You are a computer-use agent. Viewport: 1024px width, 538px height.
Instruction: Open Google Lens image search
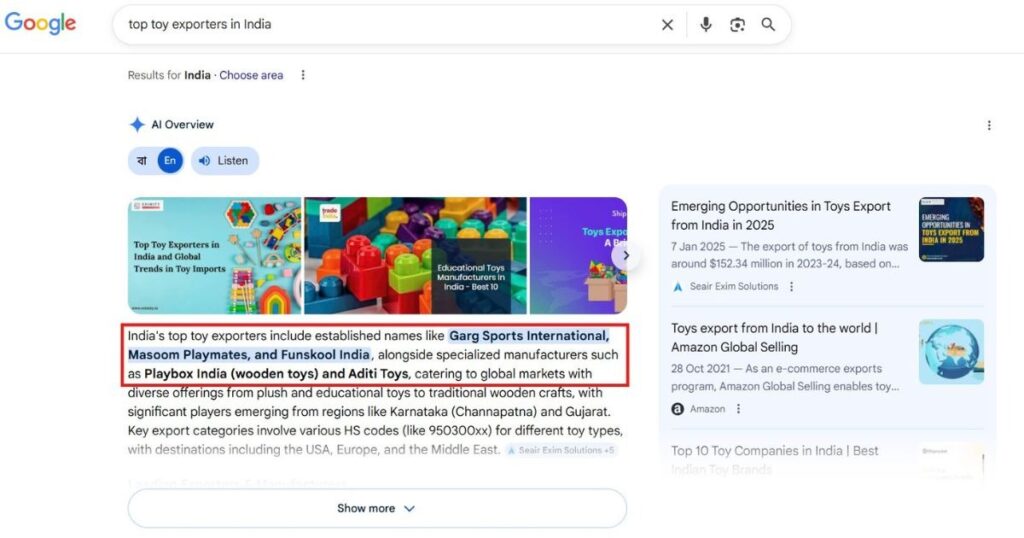(x=737, y=25)
